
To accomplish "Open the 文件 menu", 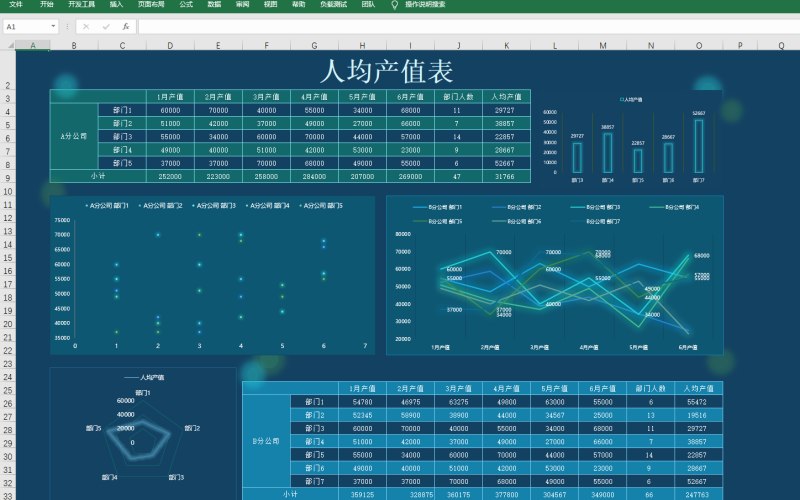I will click(16, 4).
